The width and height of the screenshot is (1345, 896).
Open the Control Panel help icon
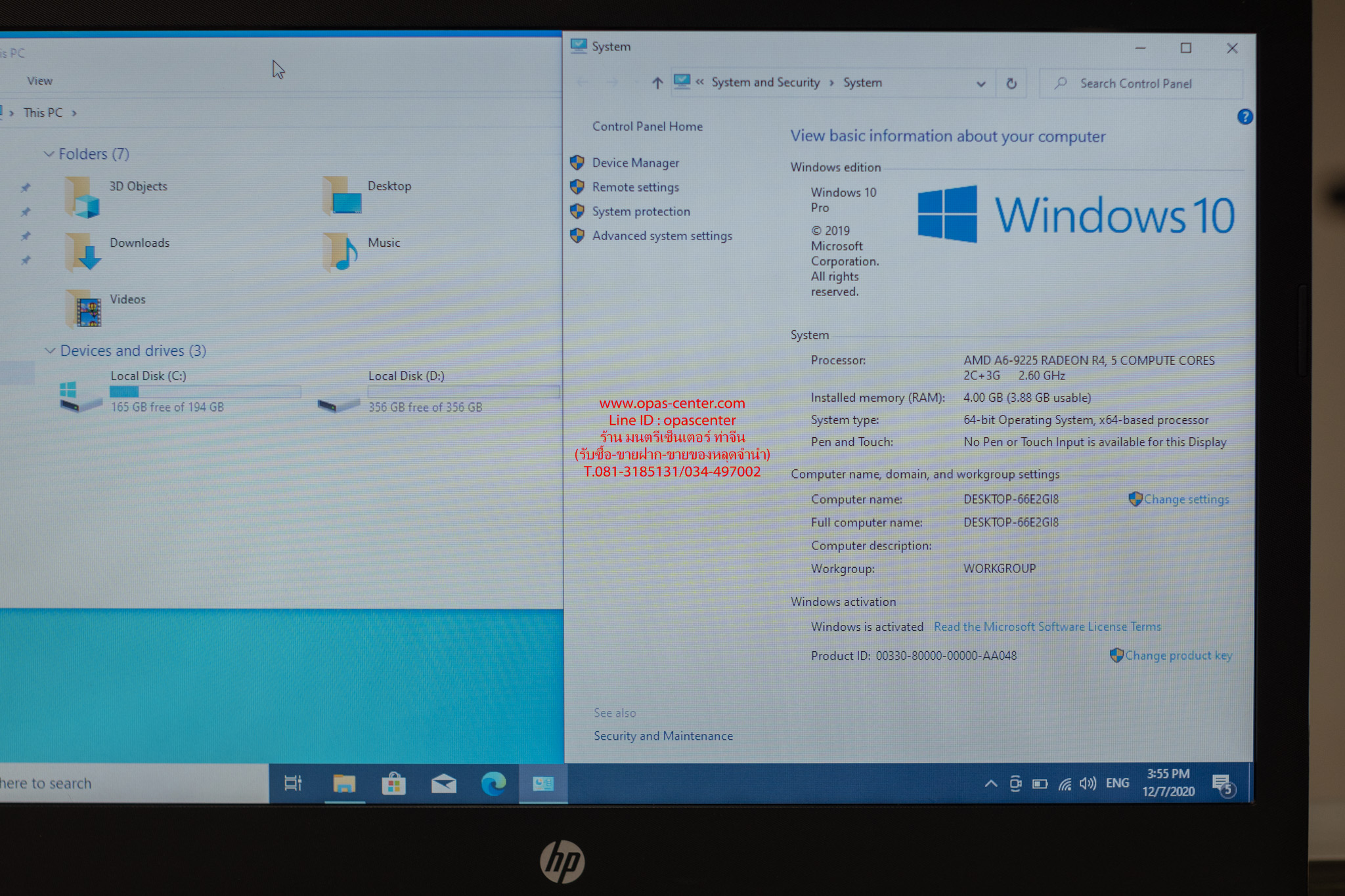(1244, 117)
